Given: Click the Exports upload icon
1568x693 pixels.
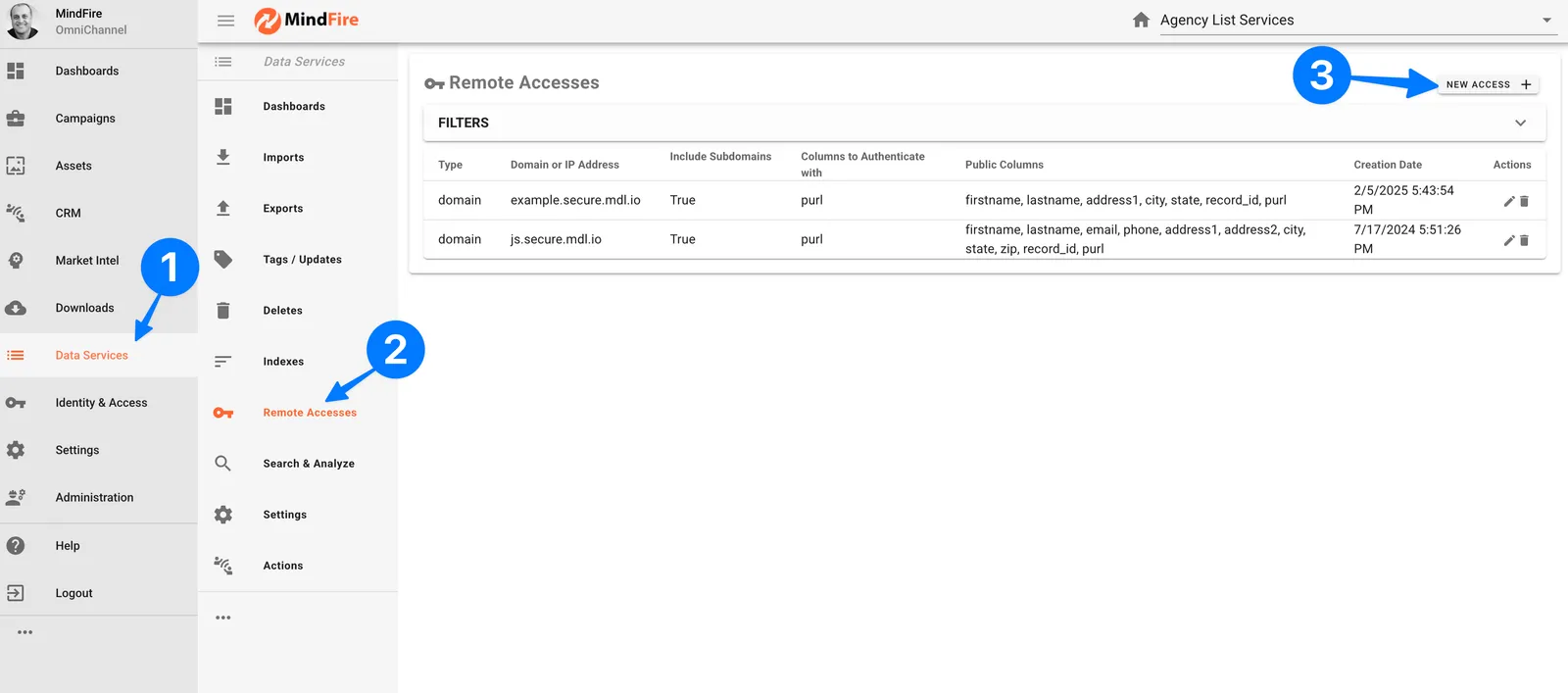Looking at the screenshot, I should pyautogui.click(x=223, y=208).
